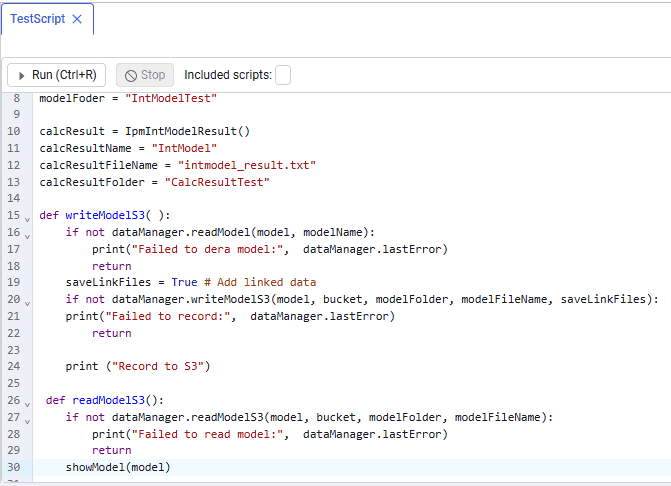Click the modelFoder variable on line 8
The width and height of the screenshot is (671, 486).
[72, 98]
